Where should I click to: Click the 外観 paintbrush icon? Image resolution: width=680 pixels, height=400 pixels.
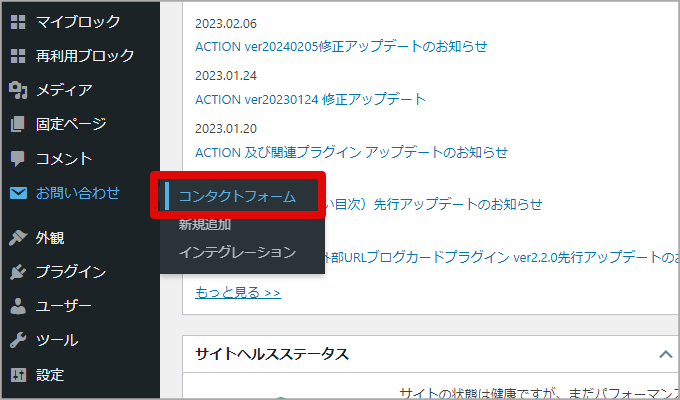(18, 238)
